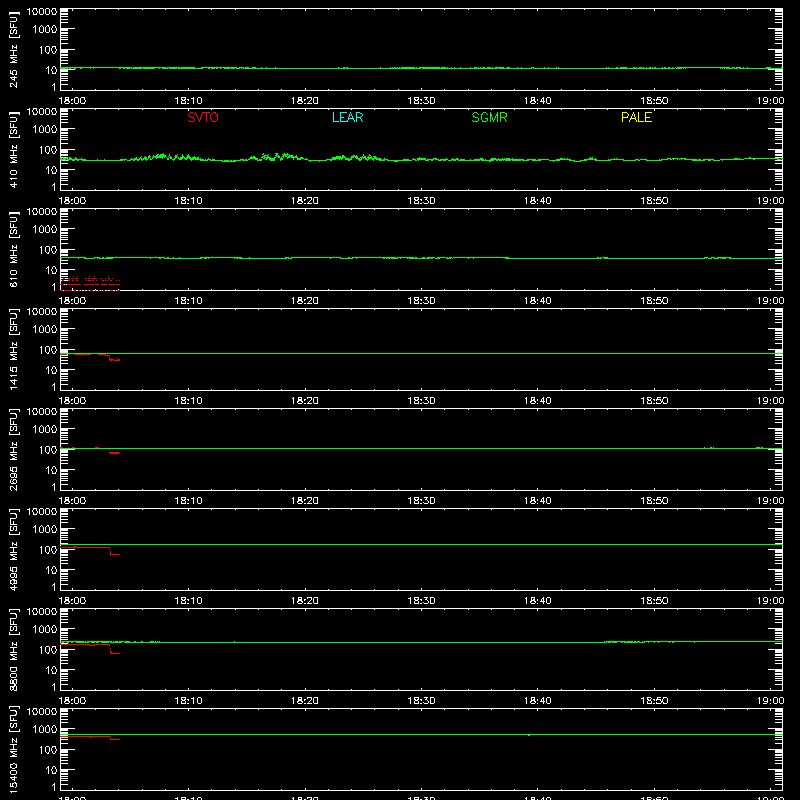Image resolution: width=800 pixels, height=800 pixels.
Task: Click 18:50 label under the 410 MHz plot
Action: point(654,201)
